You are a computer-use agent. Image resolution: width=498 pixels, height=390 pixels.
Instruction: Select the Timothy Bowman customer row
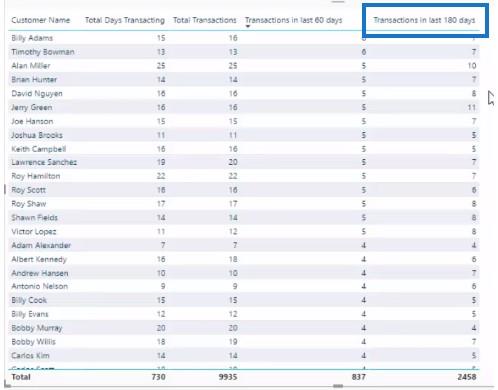click(244, 52)
